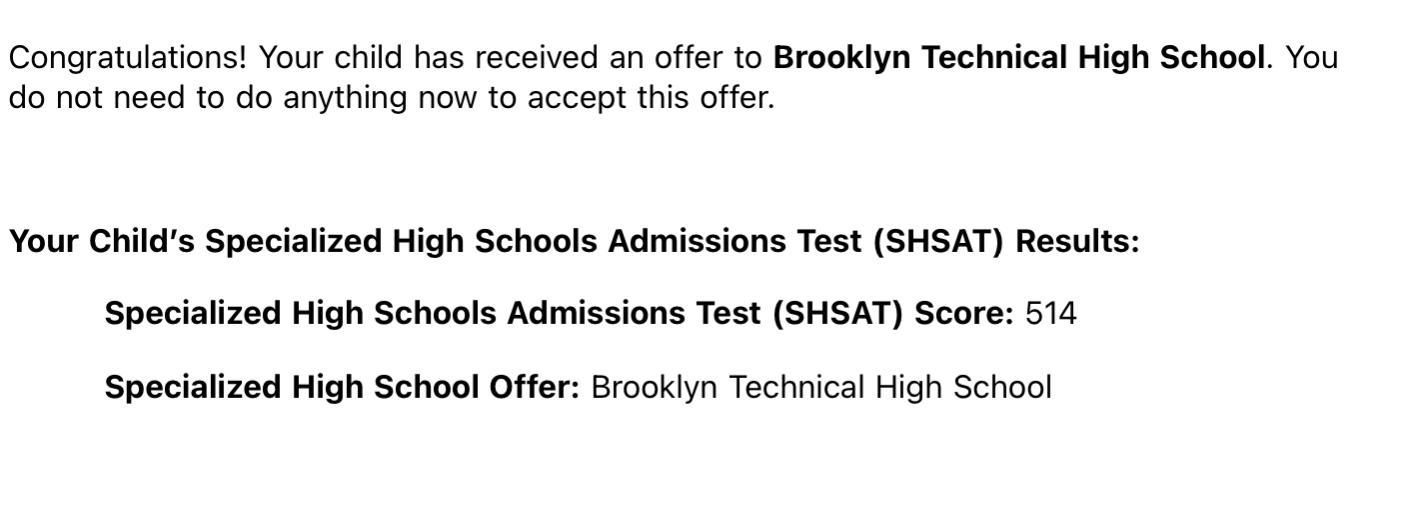The width and height of the screenshot is (1415, 510).
Task: Click the non-bold Brooklyn Technical High School offer value
Action: coord(822,387)
